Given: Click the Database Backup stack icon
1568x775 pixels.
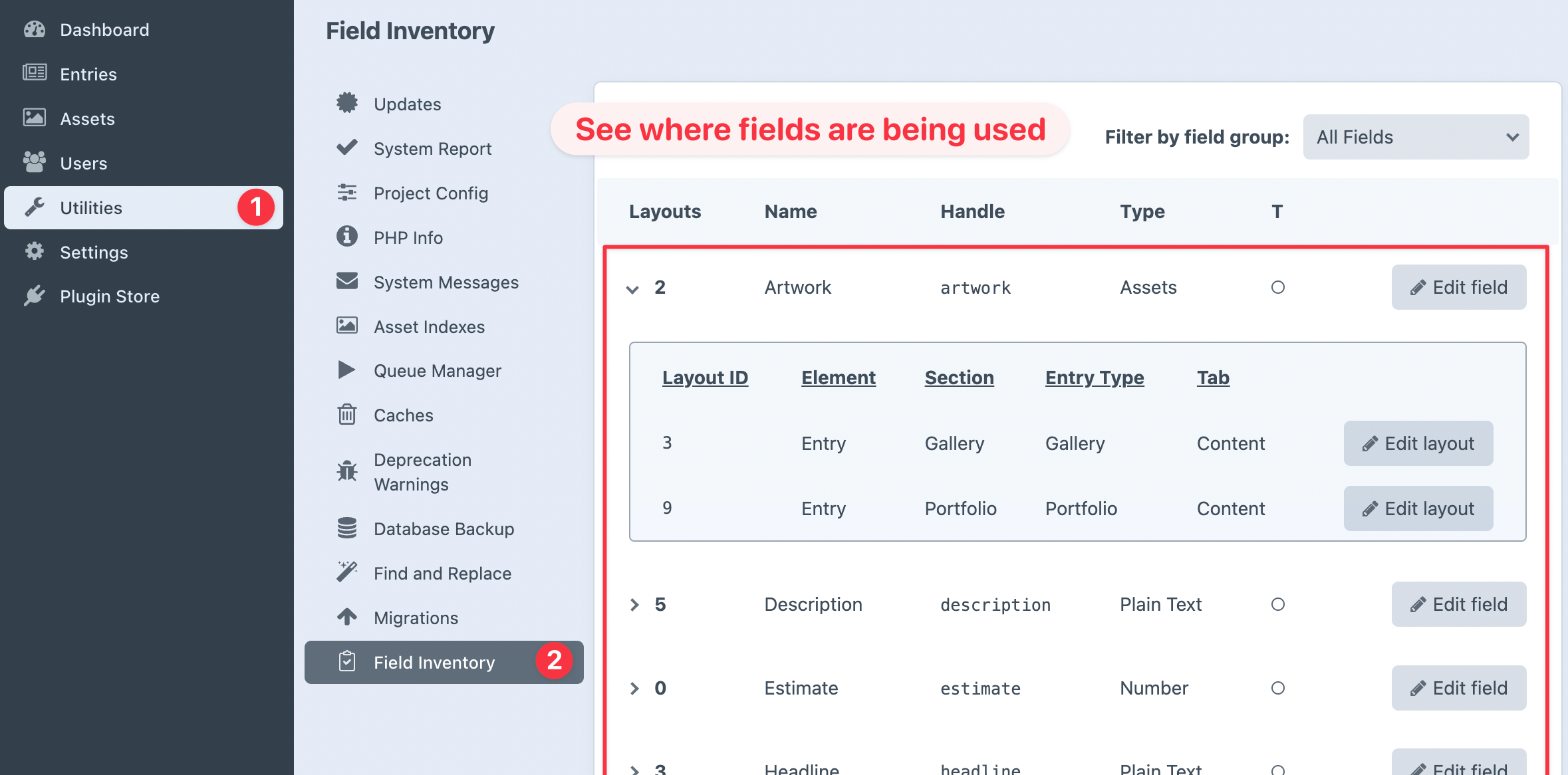Looking at the screenshot, I should [x=346, y=528].
